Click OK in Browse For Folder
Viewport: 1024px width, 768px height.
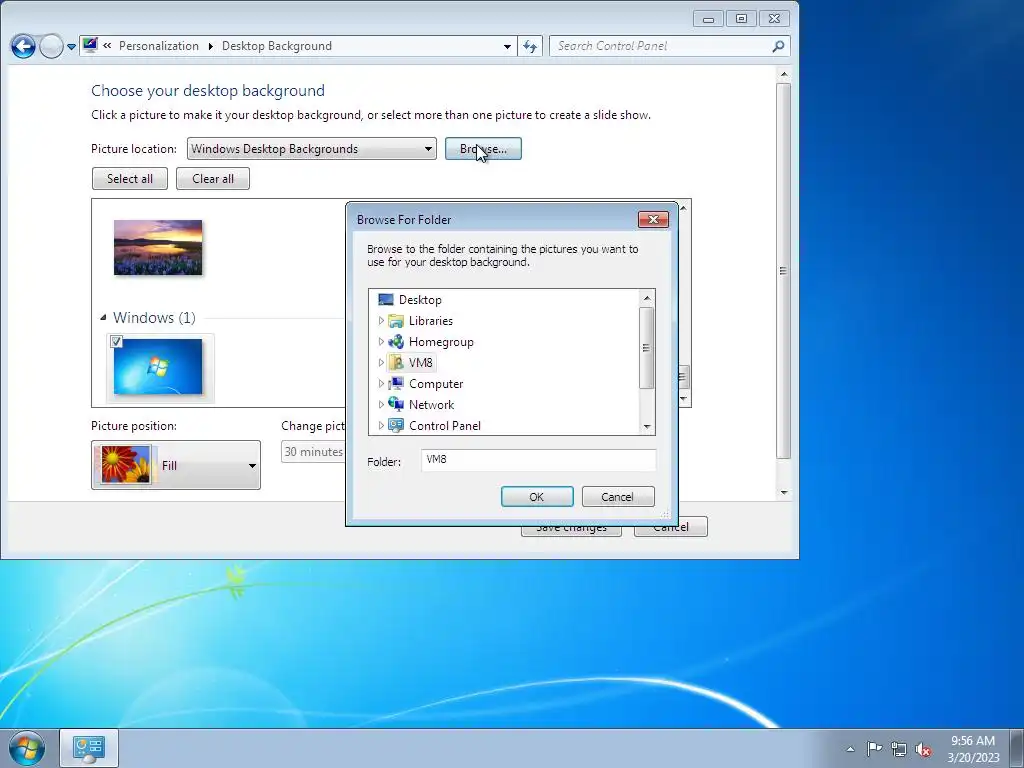537,496
